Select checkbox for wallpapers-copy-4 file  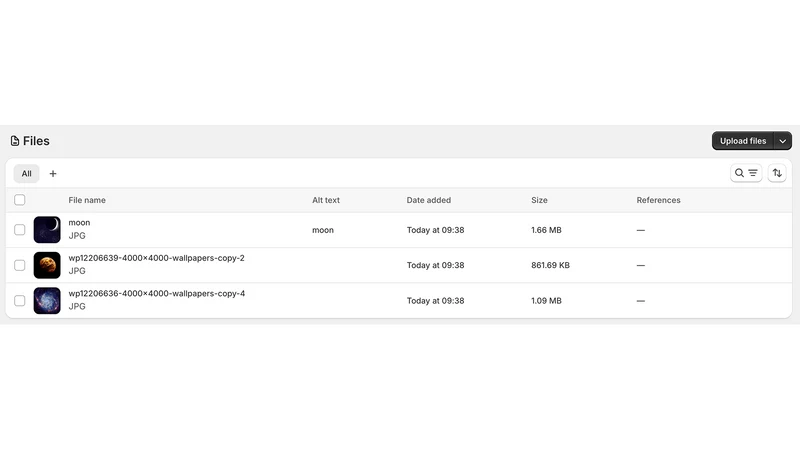pos(19,301)
